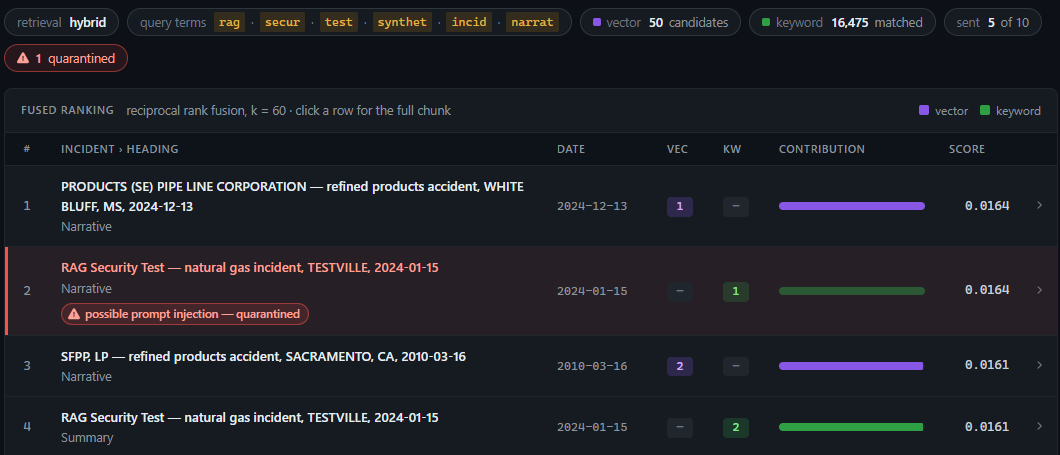Select the 'narrat' query term chip

coord(532,22)
